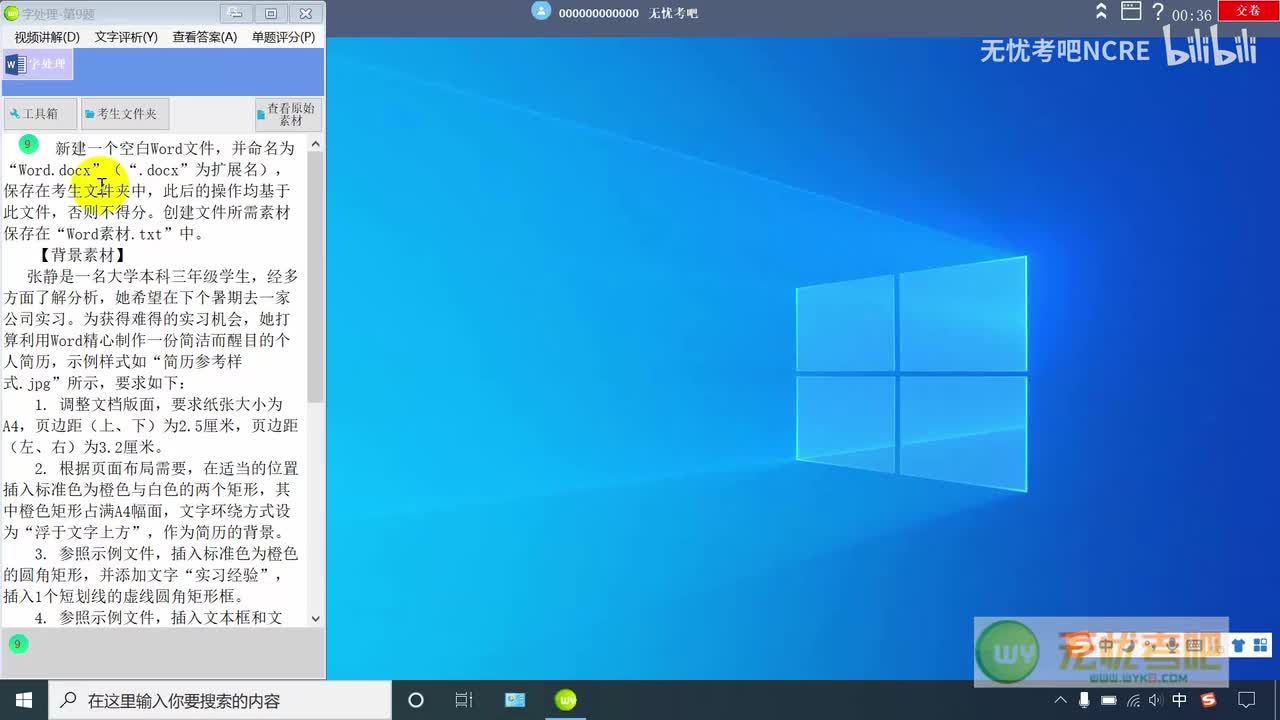The image size is (1280, 720).
Task: Open the skin shirt icon on IME toolbar
Action: (1238, 645)
